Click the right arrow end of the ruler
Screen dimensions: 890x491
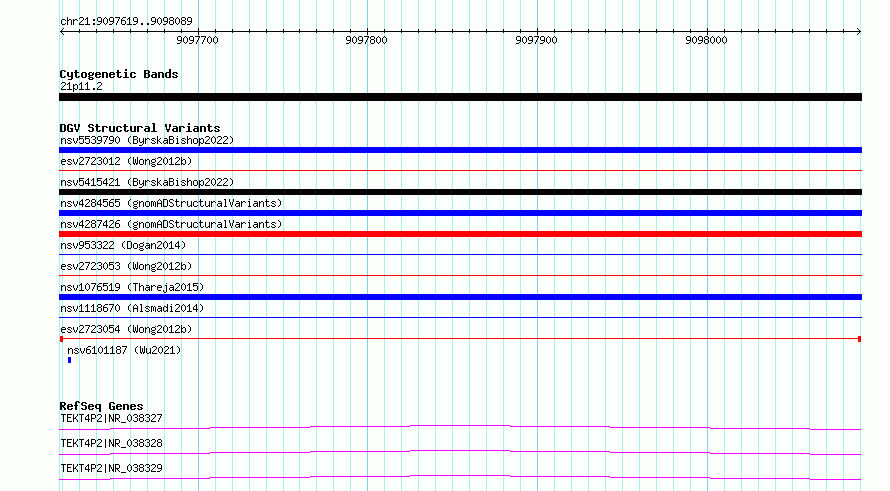858,32
